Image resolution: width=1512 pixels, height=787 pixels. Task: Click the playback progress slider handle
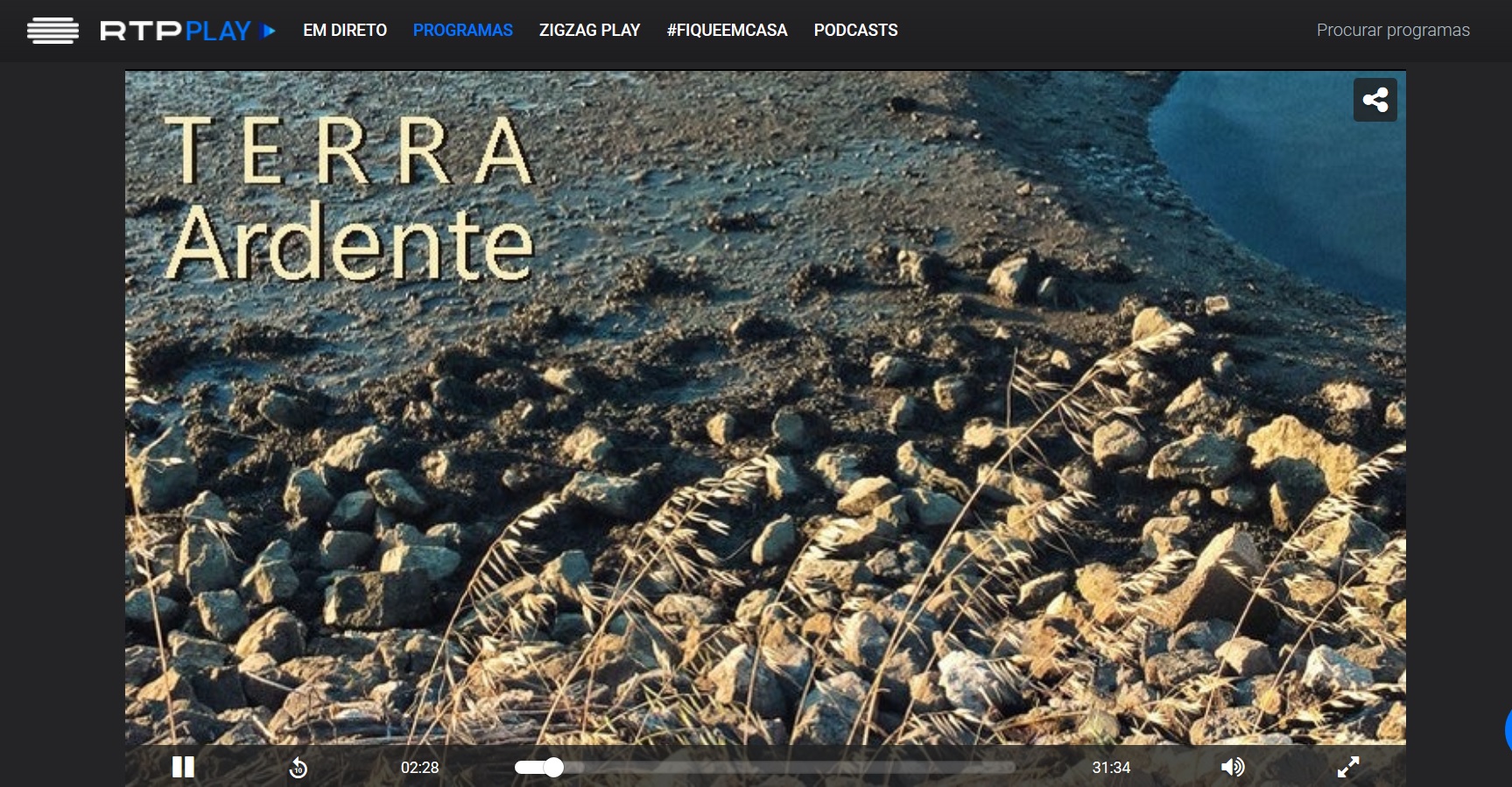[x=553, y=768]
